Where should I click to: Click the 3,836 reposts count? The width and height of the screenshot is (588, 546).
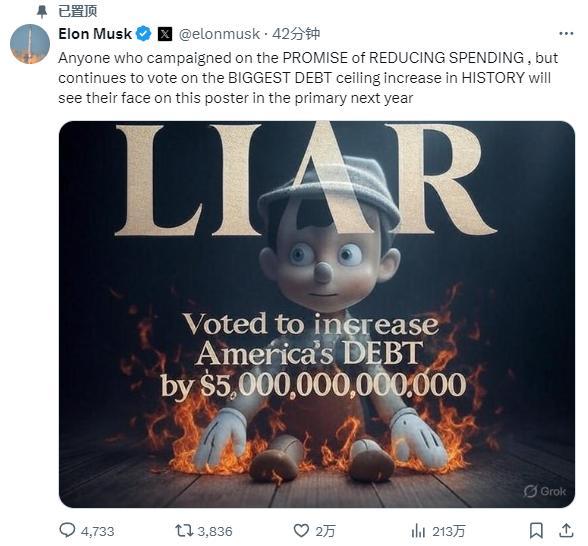(x=215, y=531)
